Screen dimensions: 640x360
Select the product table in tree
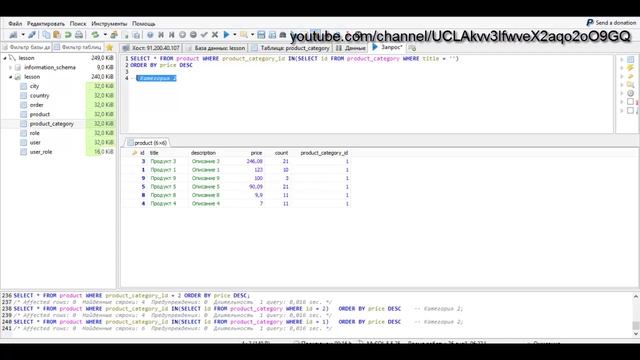(40, 114)
